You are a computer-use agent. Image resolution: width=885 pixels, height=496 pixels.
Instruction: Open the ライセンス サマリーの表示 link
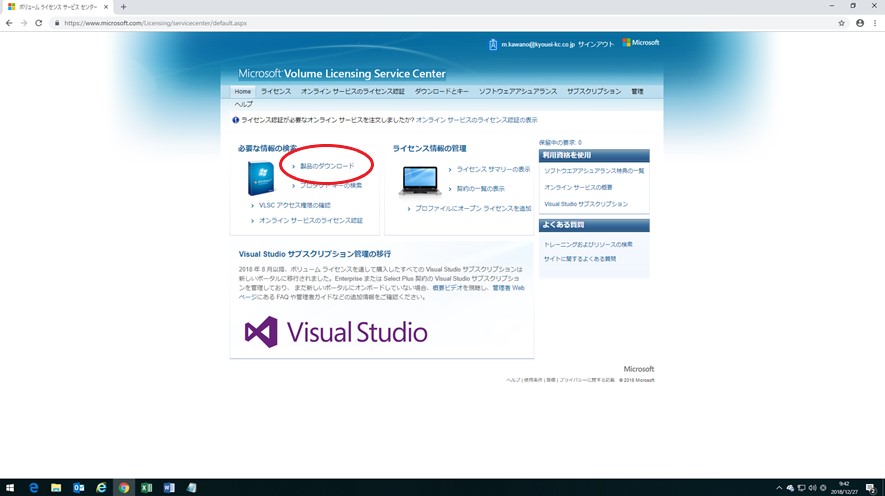click(493, 169)
